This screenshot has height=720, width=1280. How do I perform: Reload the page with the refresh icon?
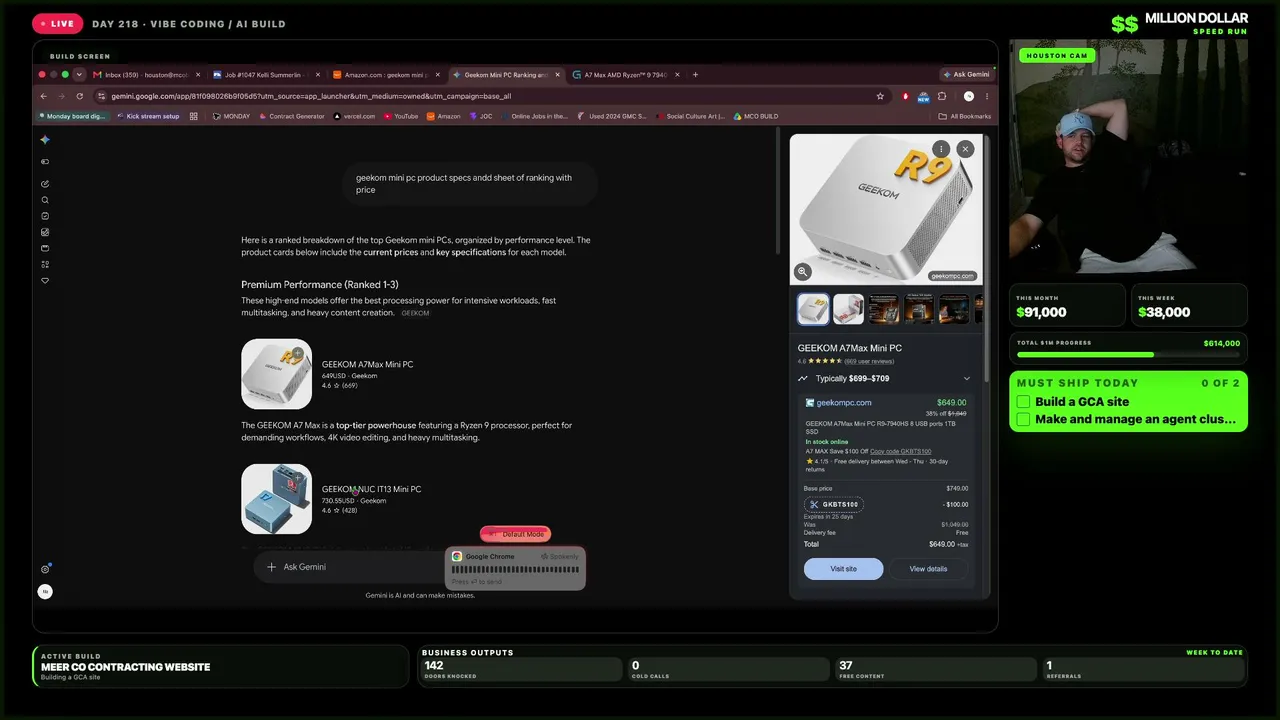pos(79,96)
